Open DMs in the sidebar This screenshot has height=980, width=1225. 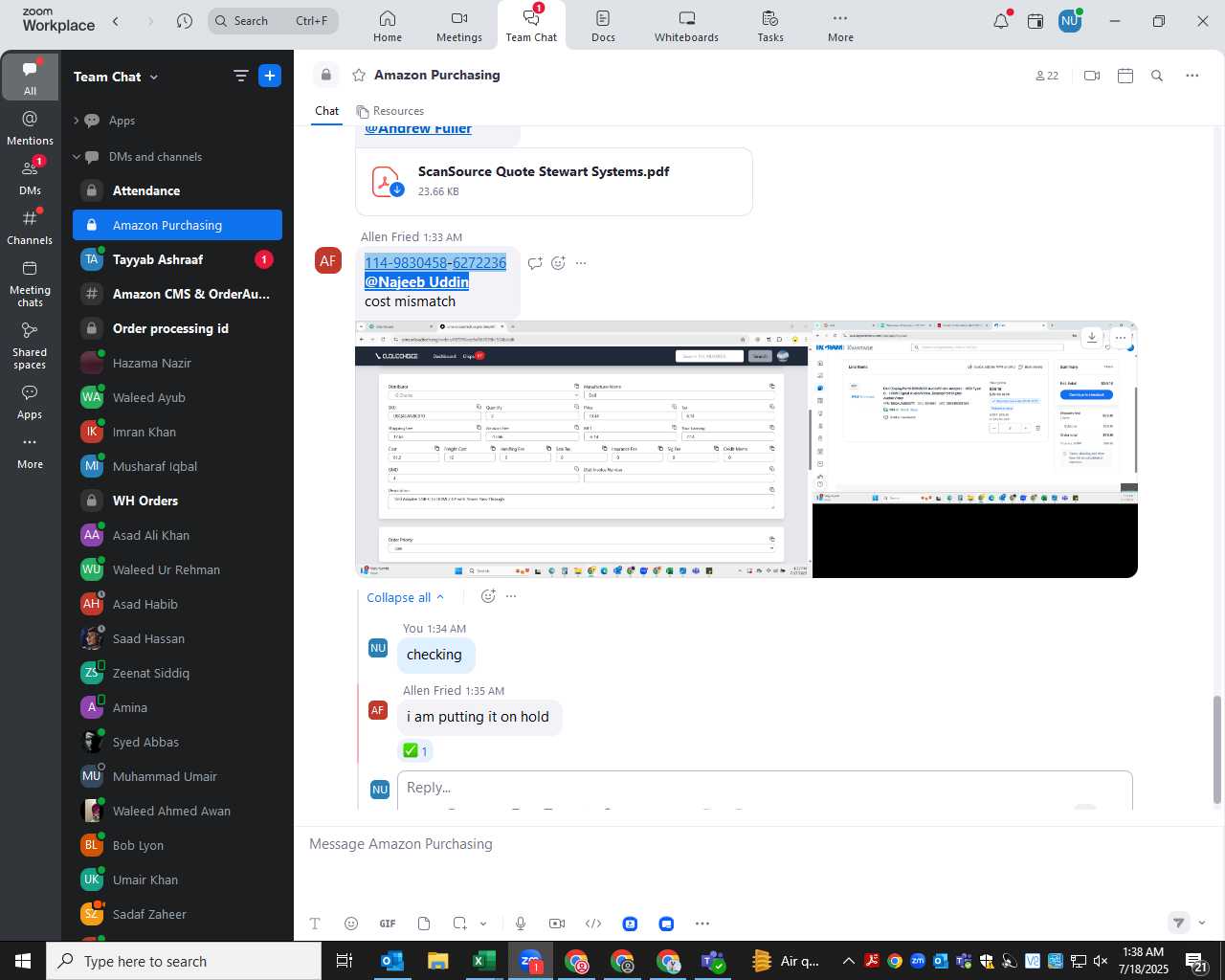pyautogui.click(x=30, y=176)
